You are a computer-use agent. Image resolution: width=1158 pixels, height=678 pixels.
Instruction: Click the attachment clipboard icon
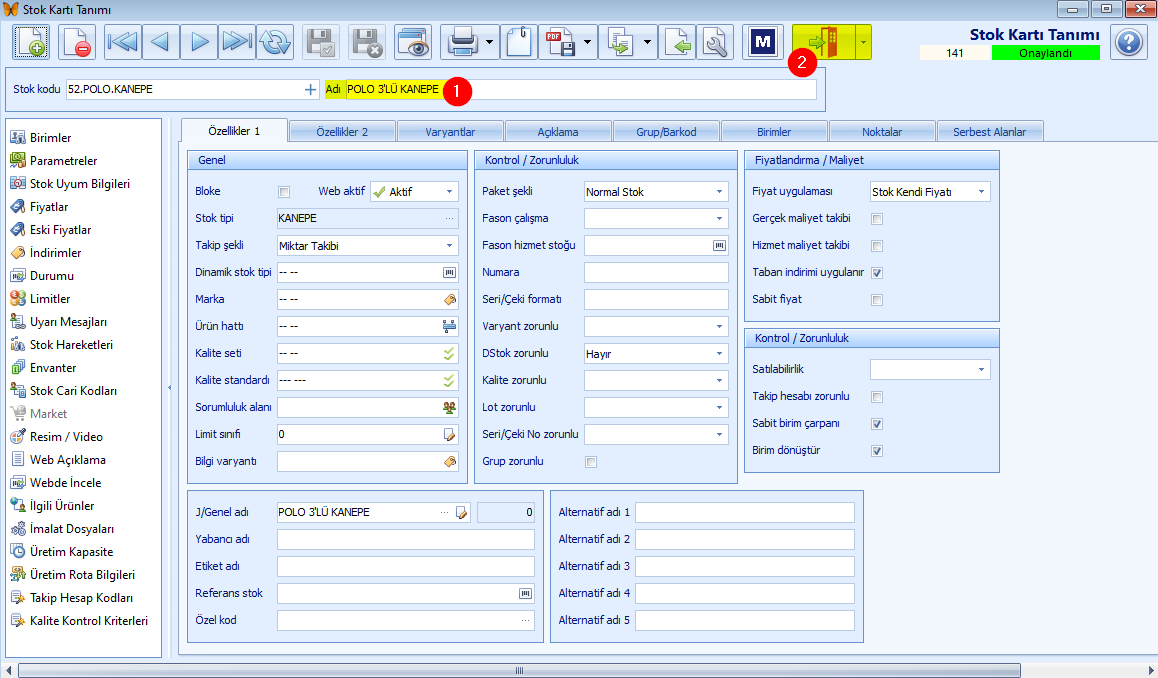[x=519, y=42]
